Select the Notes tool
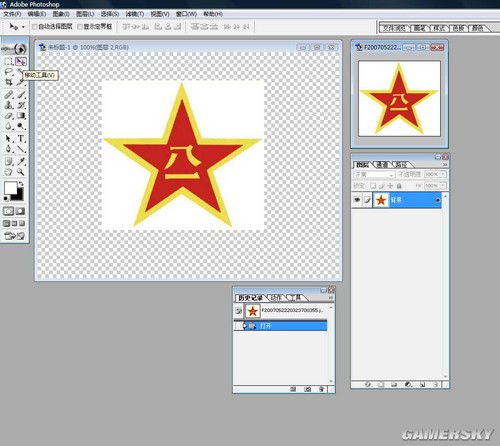Viewport: 500px width, 446px height. [8, 162]
